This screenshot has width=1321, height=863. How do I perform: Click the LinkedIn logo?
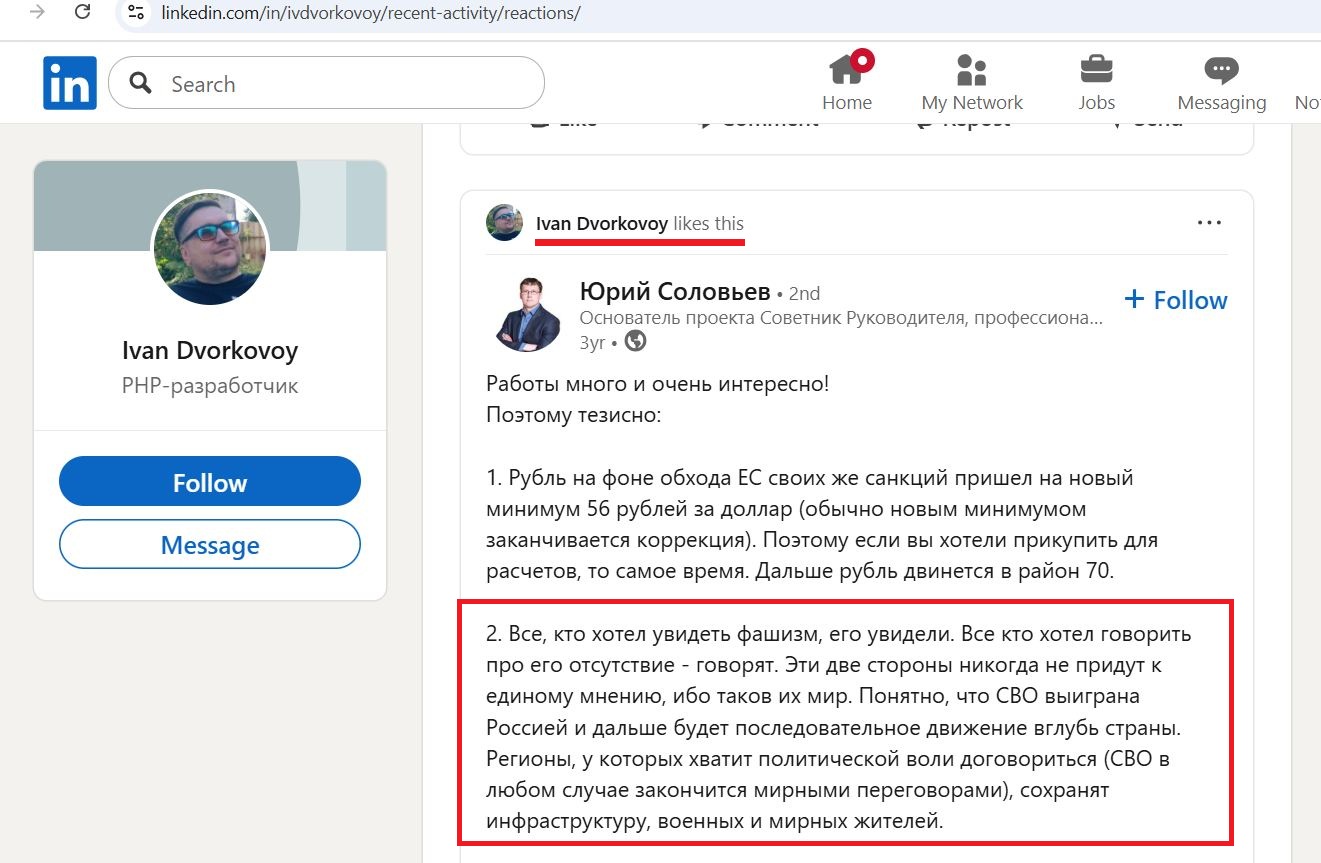tap(69, 83)
